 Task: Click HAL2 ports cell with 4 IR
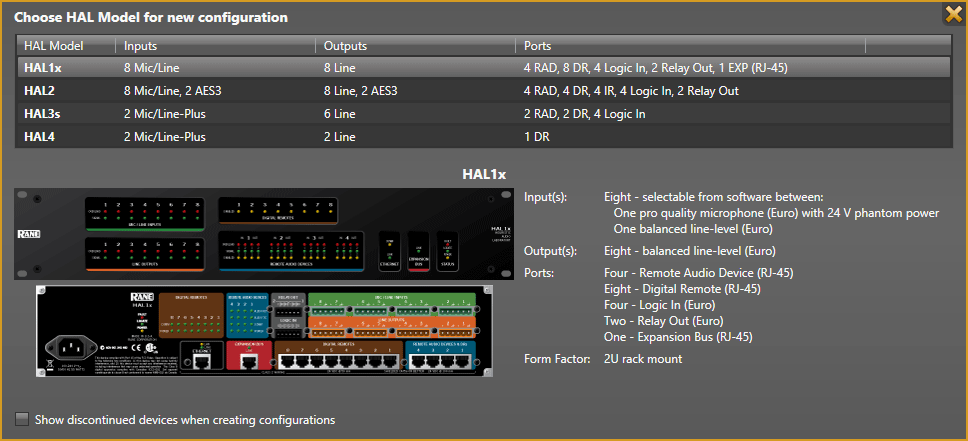click(631, 91)
